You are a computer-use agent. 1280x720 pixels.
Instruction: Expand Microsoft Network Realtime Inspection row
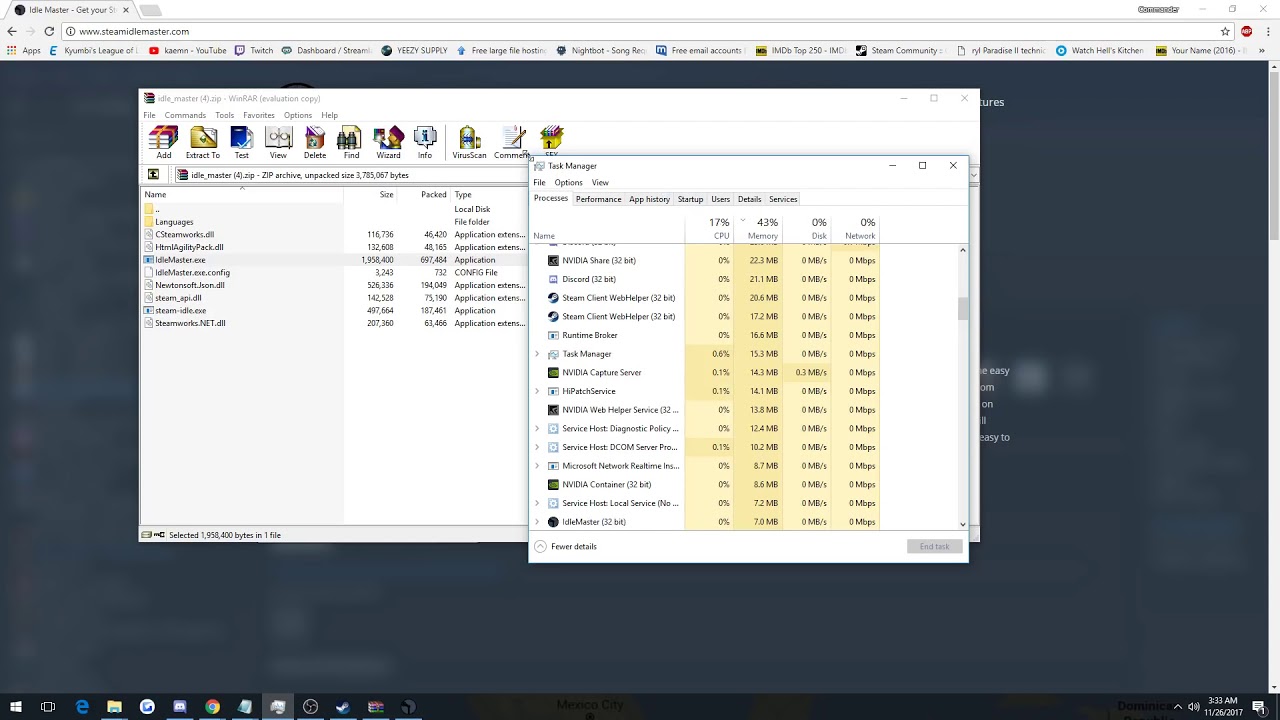pos(537,466)
